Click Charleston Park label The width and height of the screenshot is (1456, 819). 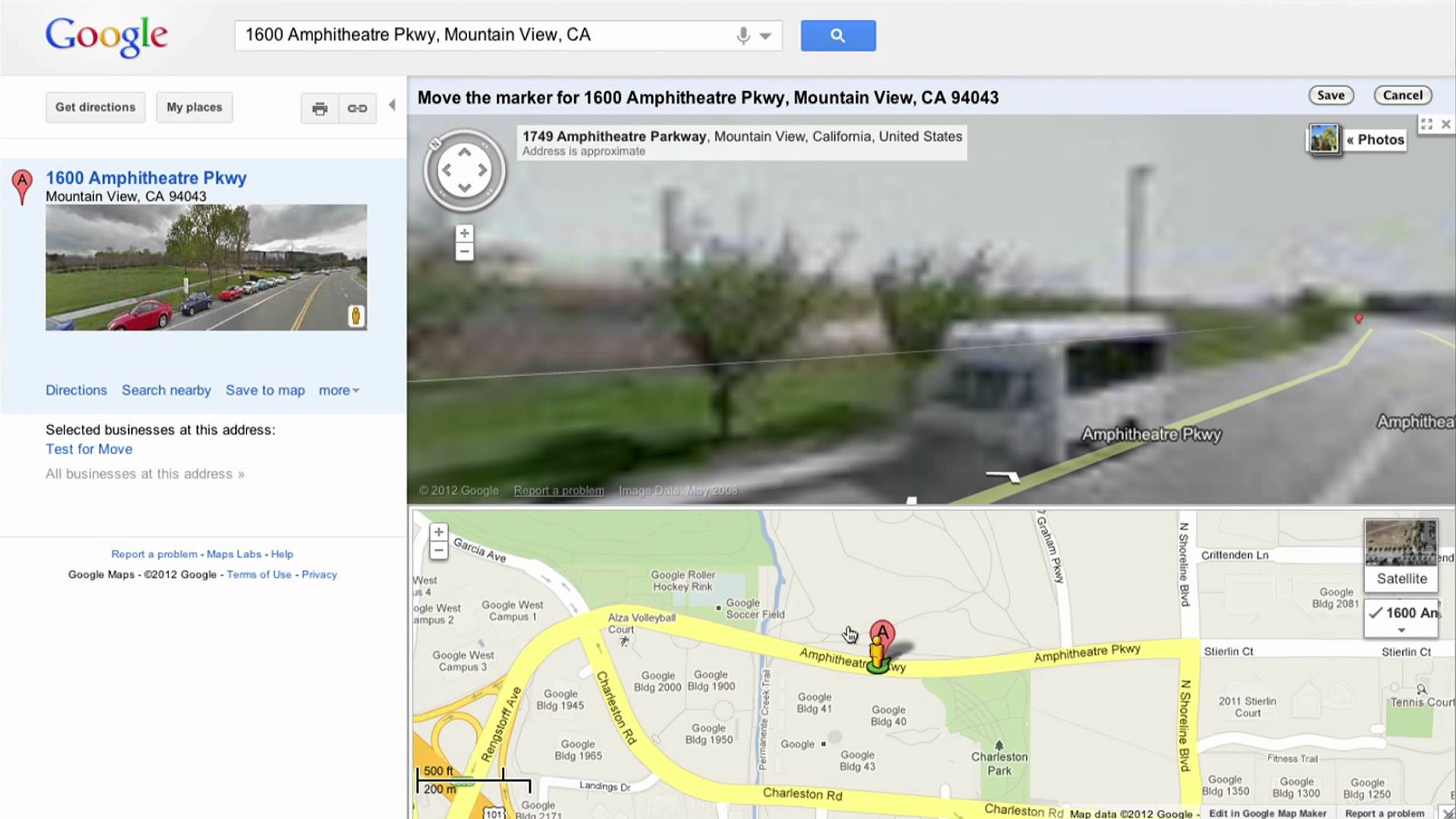[x=999, y=764]
